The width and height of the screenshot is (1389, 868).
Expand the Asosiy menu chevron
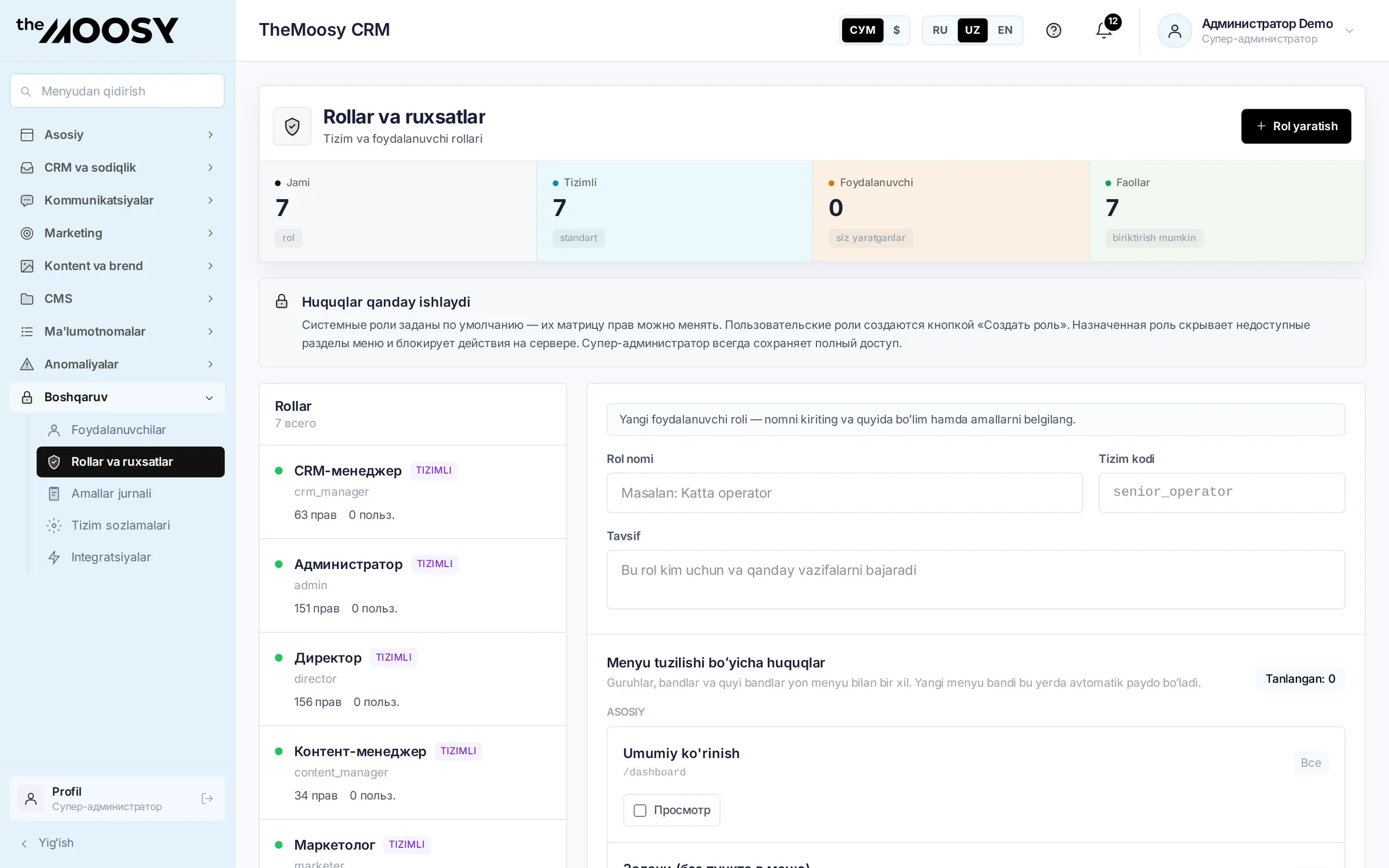tap(211, 135)
